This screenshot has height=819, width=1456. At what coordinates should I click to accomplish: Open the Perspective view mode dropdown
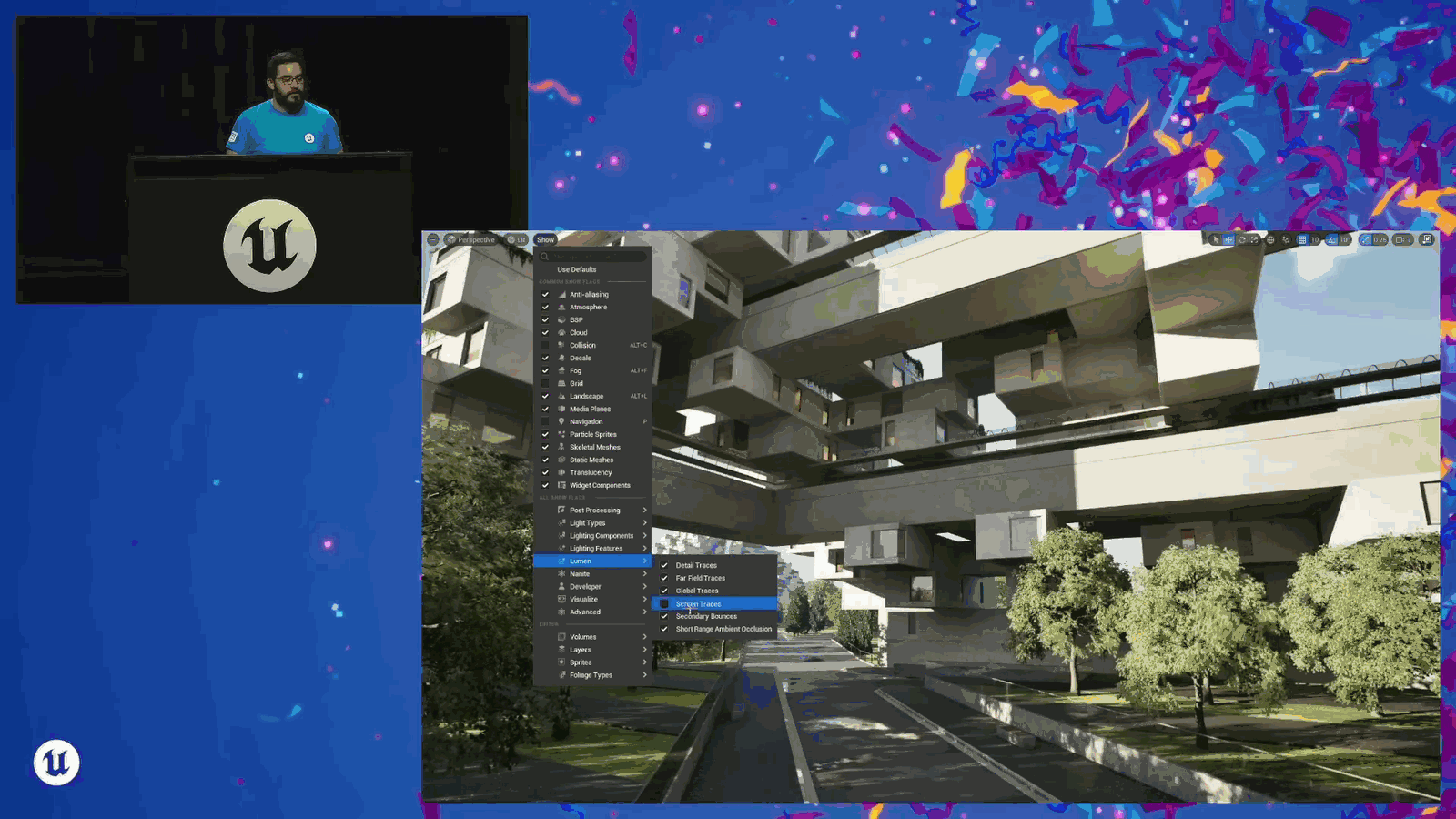click(471, 239)
